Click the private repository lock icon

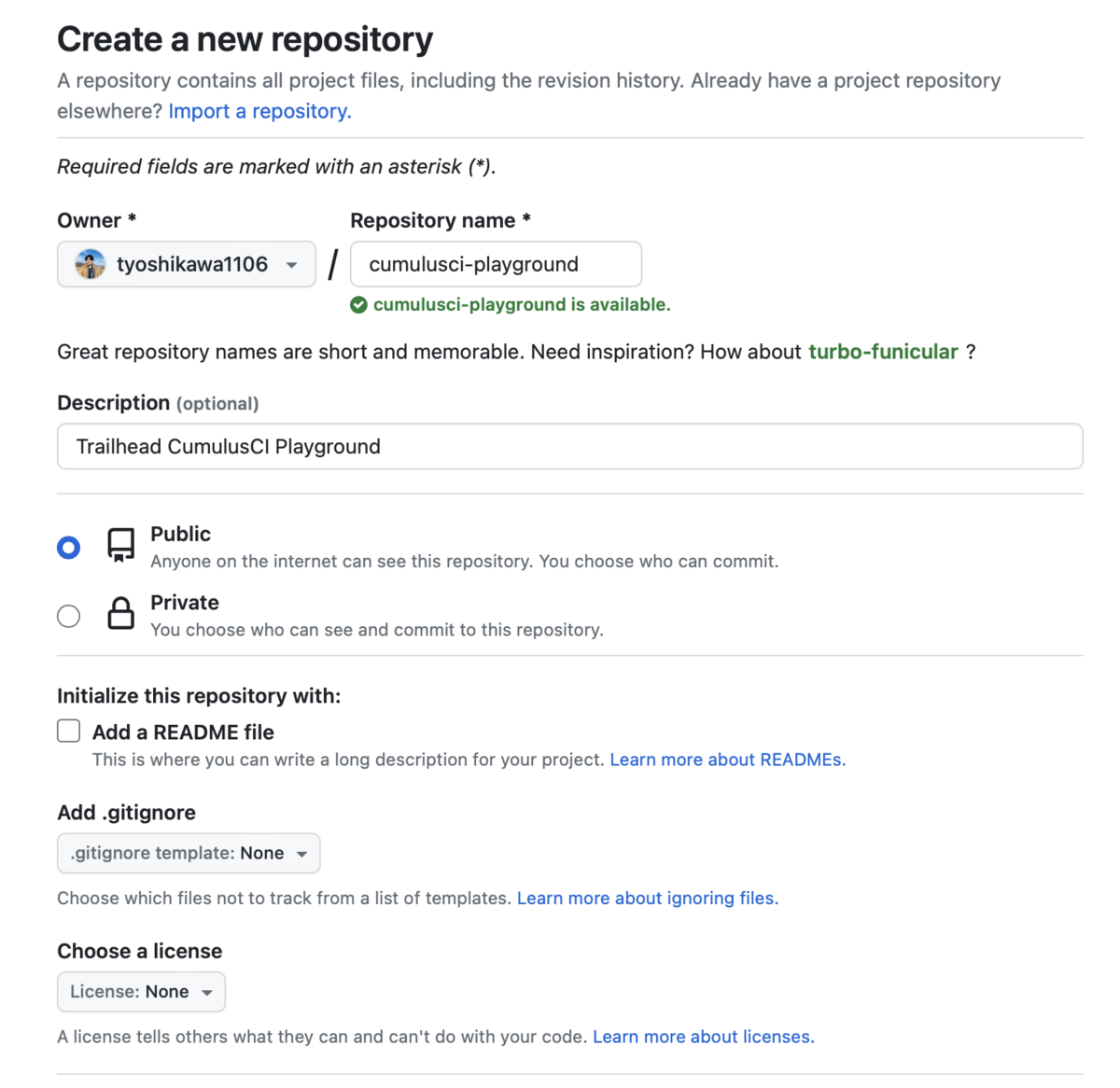[x=120, y=614]
